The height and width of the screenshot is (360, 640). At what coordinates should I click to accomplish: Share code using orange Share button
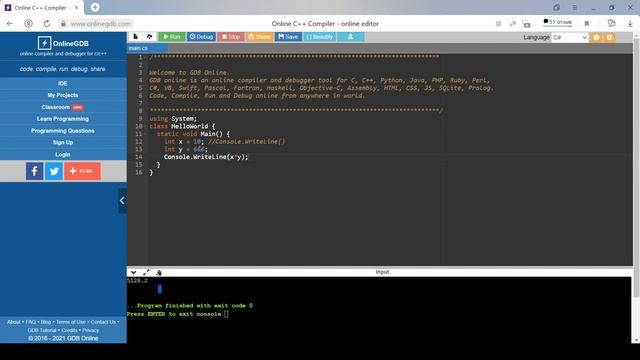click(259, 37)
